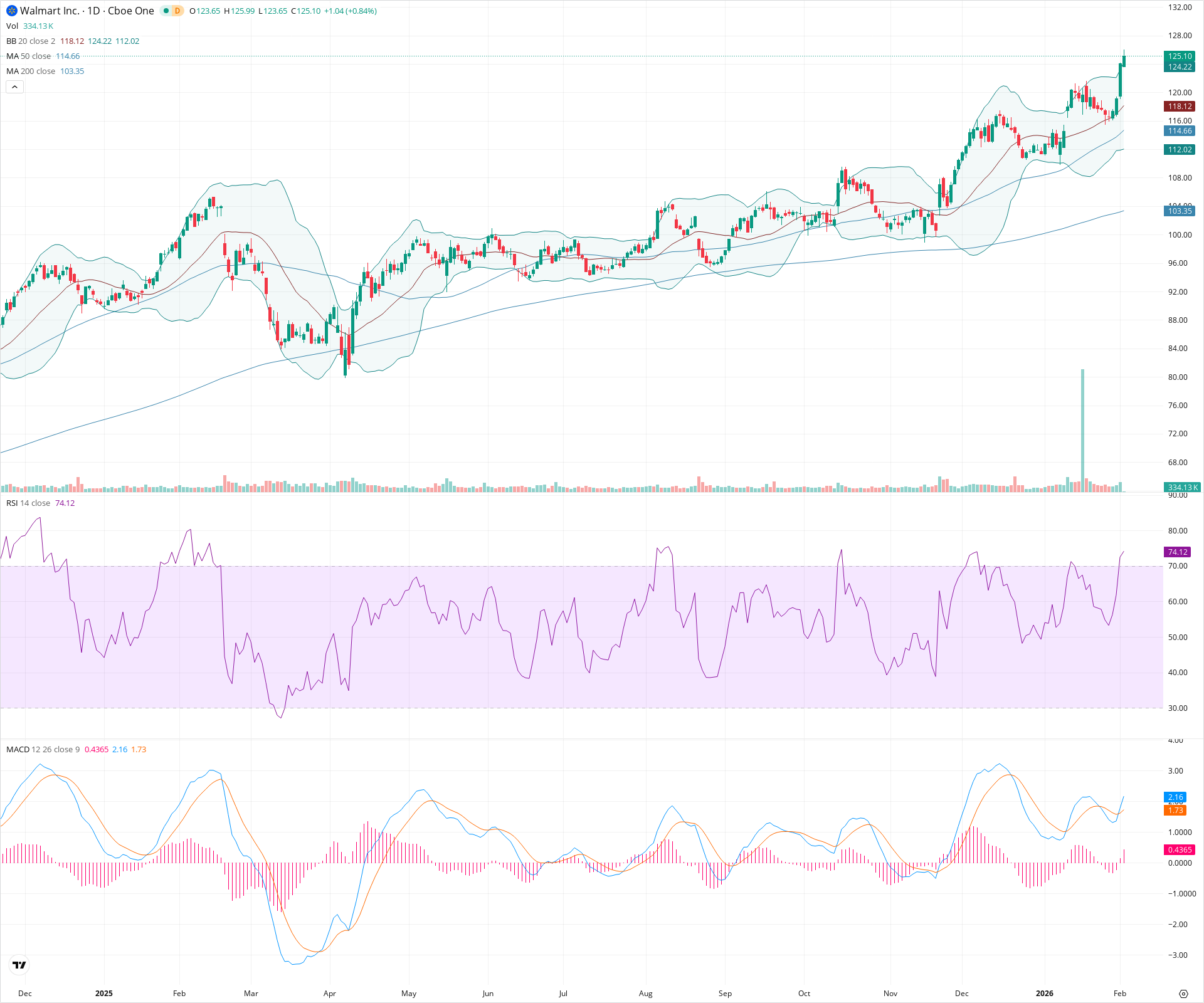Click the 2026 label on the time axis
The width and height of the screenshot is (1204, 1003).
click(x=1045, y=994)
